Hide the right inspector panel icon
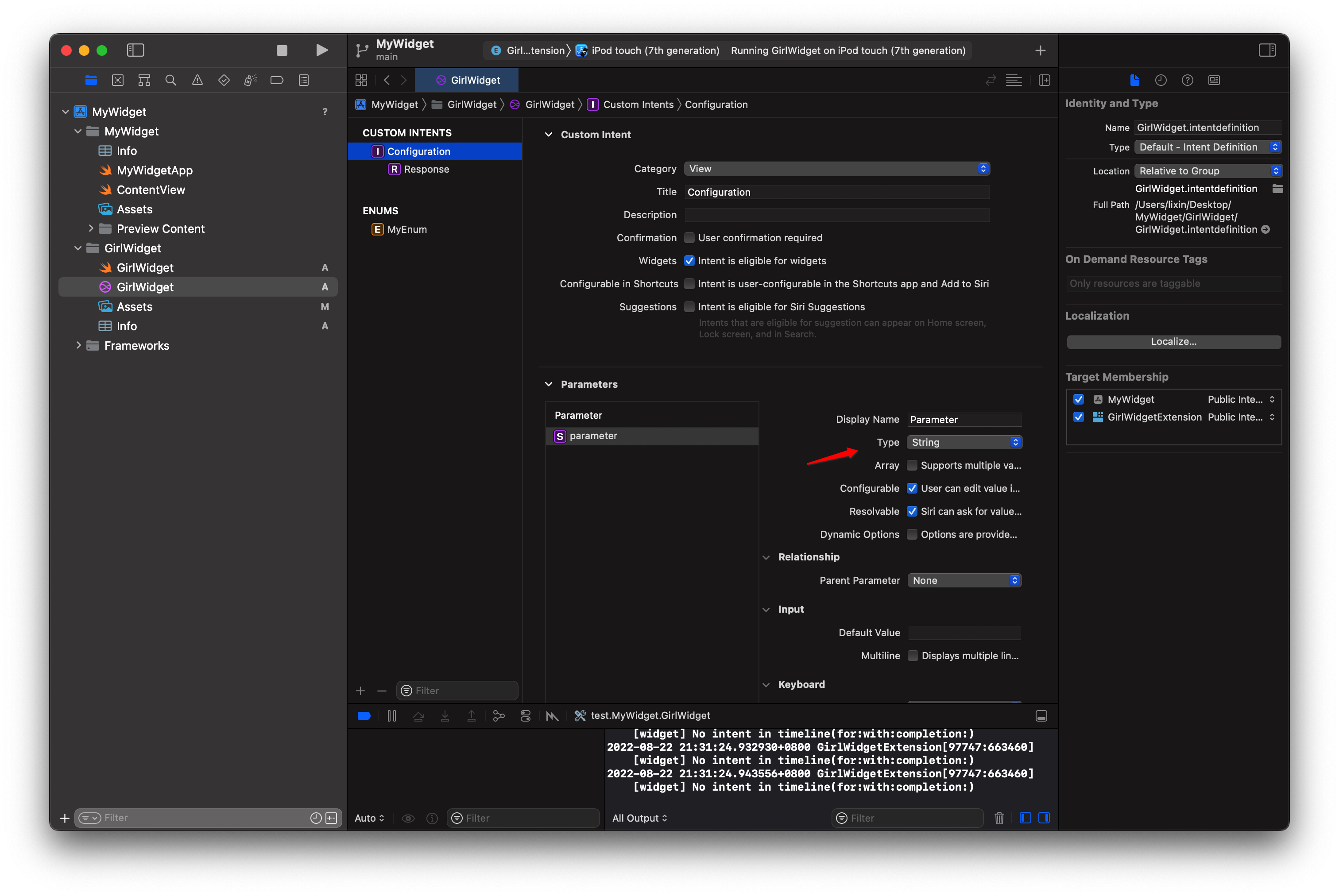 click(1266, 50)
